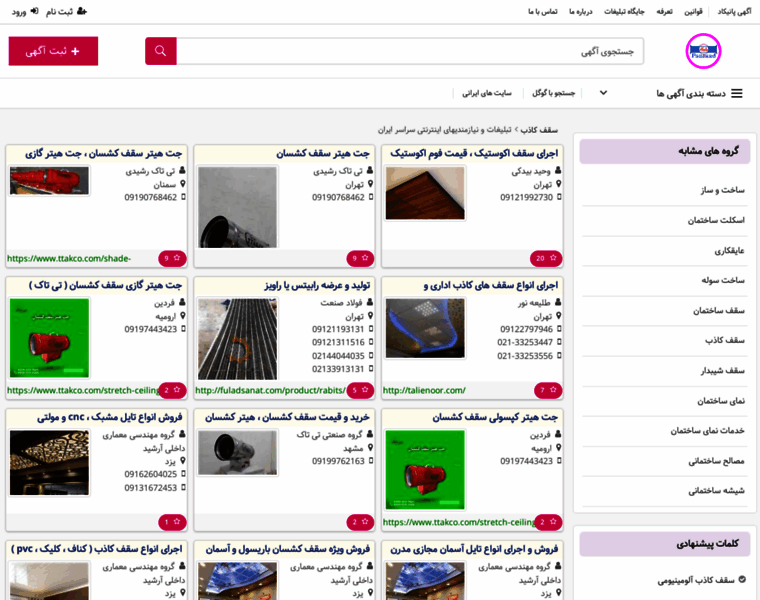
Task: Click suggested keyword سقف کاذب آلومینیومی
Action: point(696,580)
